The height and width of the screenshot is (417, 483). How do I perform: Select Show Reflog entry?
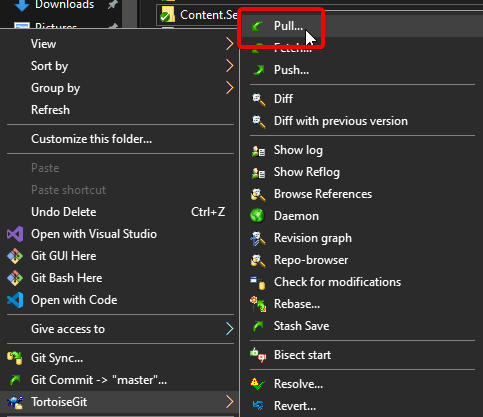point(362,172)
